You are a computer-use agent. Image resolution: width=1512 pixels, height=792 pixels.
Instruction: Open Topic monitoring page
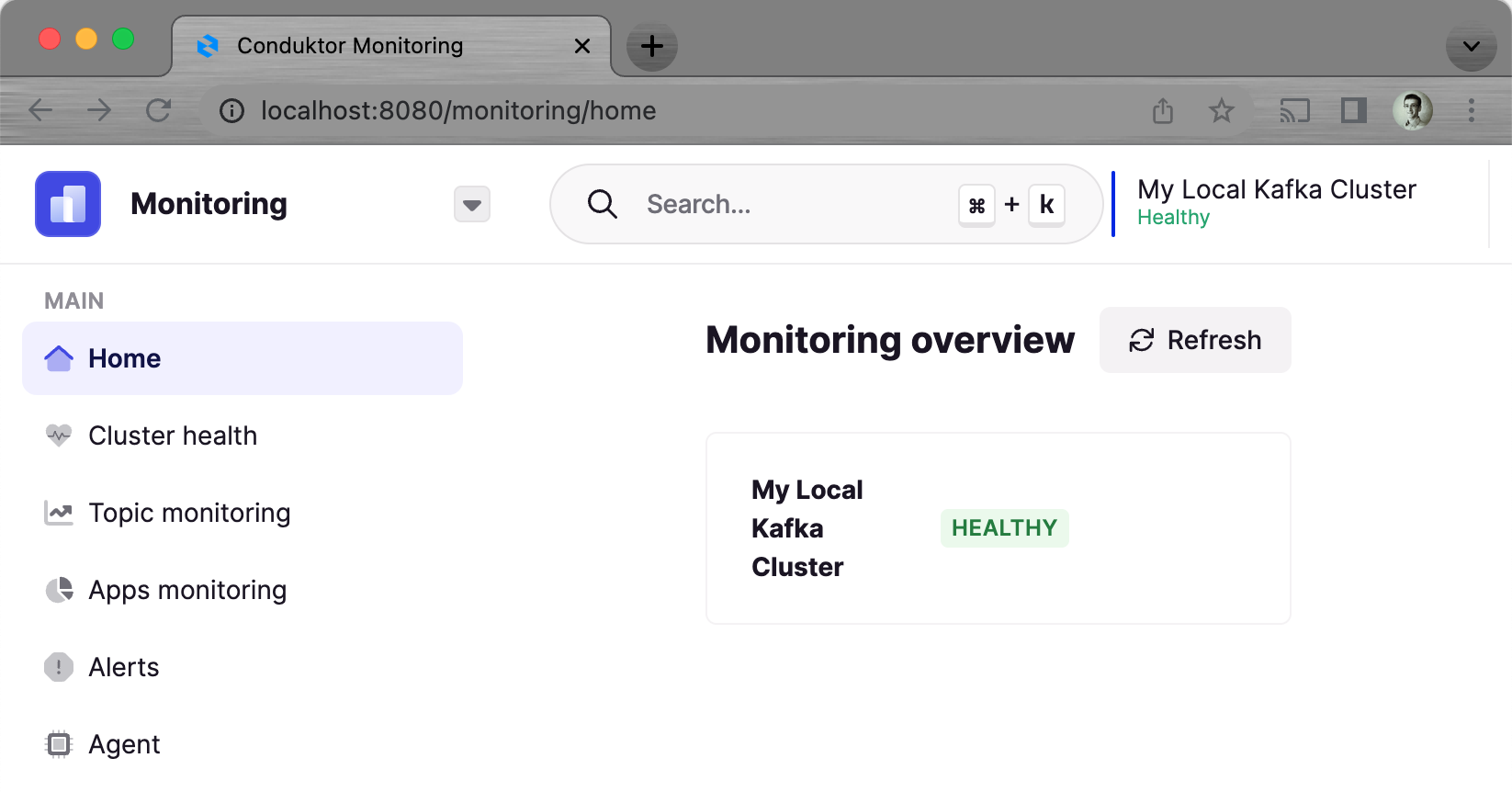[243, 513]
